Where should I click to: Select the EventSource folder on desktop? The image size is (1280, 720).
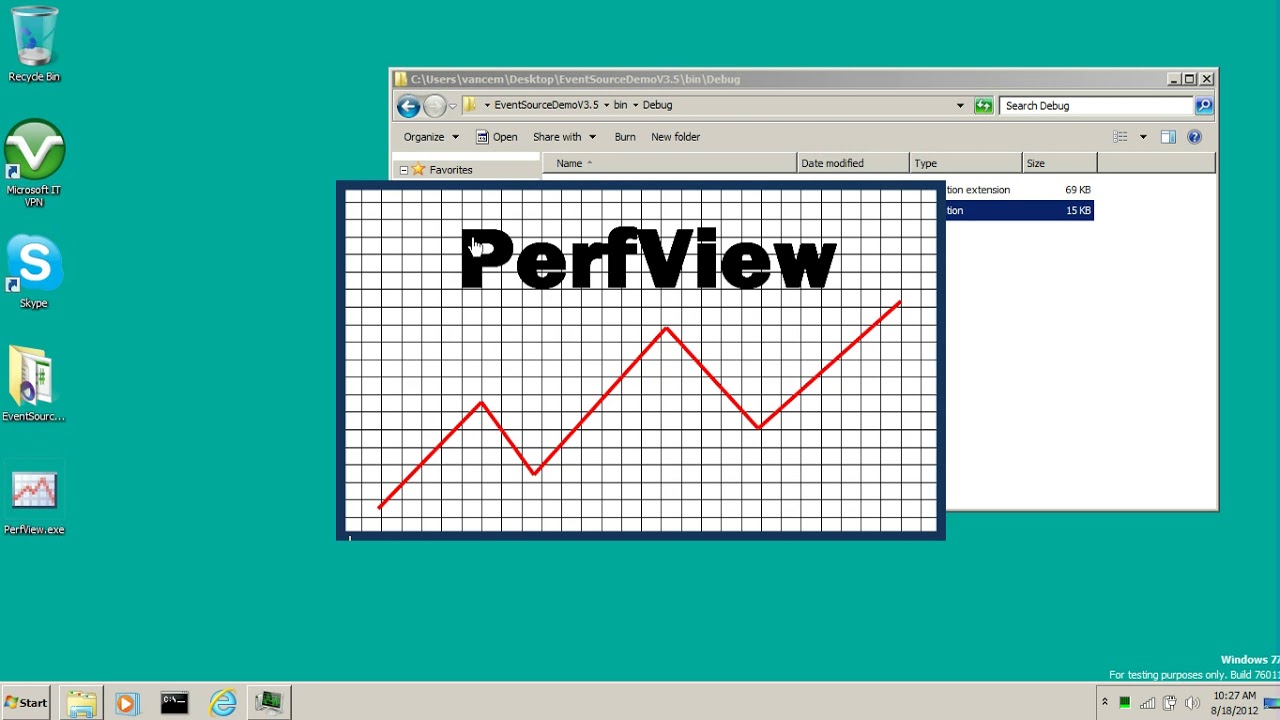coord(33,384)
